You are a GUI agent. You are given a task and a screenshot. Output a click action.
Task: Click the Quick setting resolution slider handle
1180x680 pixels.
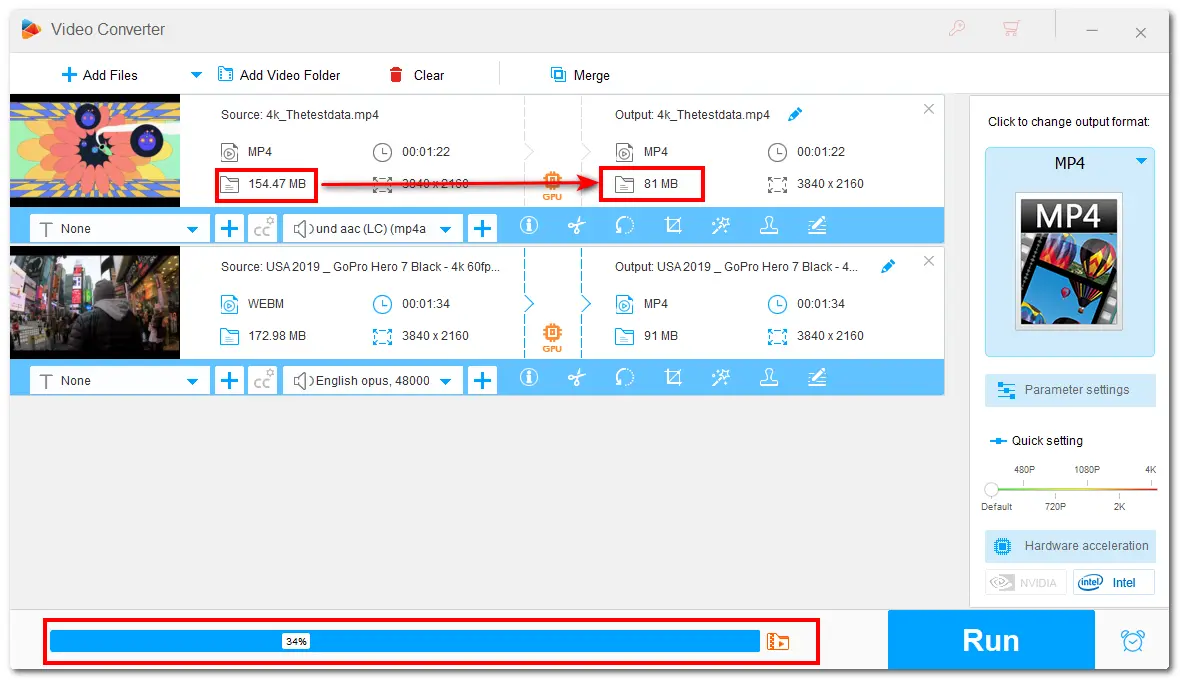click(x=992, y=490)
